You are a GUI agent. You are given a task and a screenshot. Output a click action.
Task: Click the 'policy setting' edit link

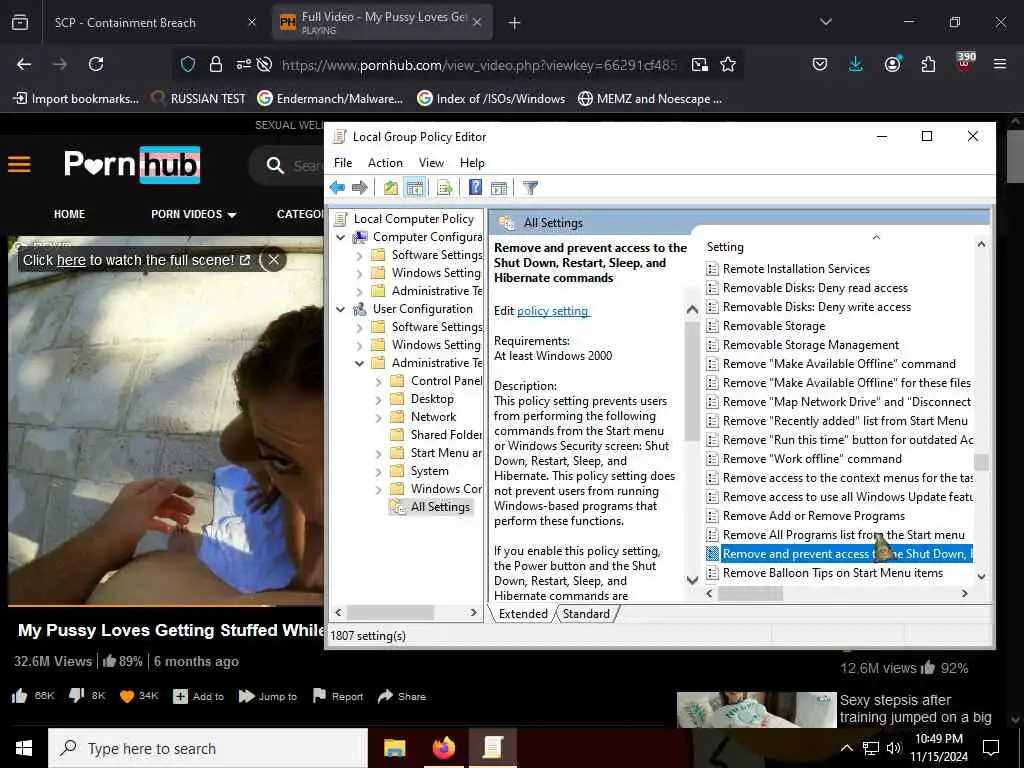pos(552,311)
